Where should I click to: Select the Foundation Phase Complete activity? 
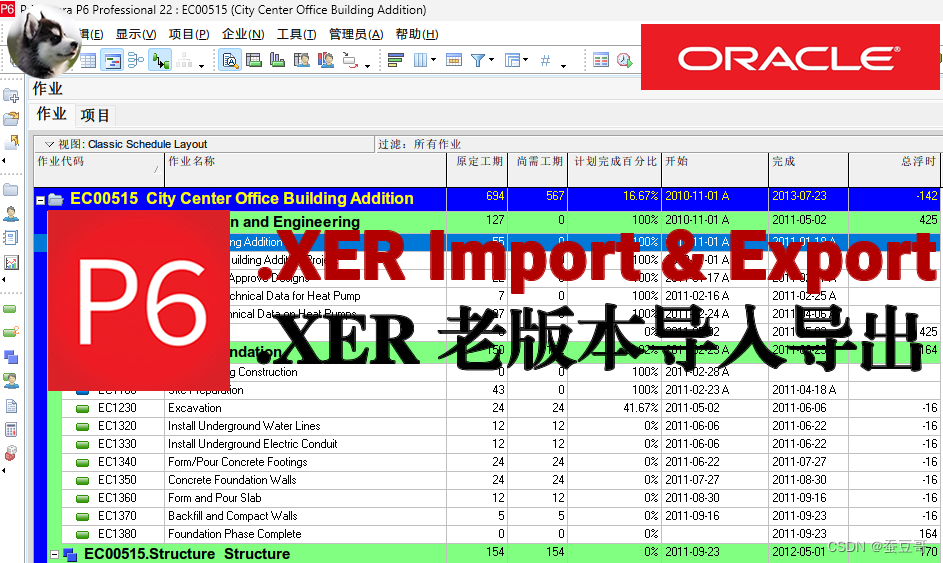[x=235, y=534]
